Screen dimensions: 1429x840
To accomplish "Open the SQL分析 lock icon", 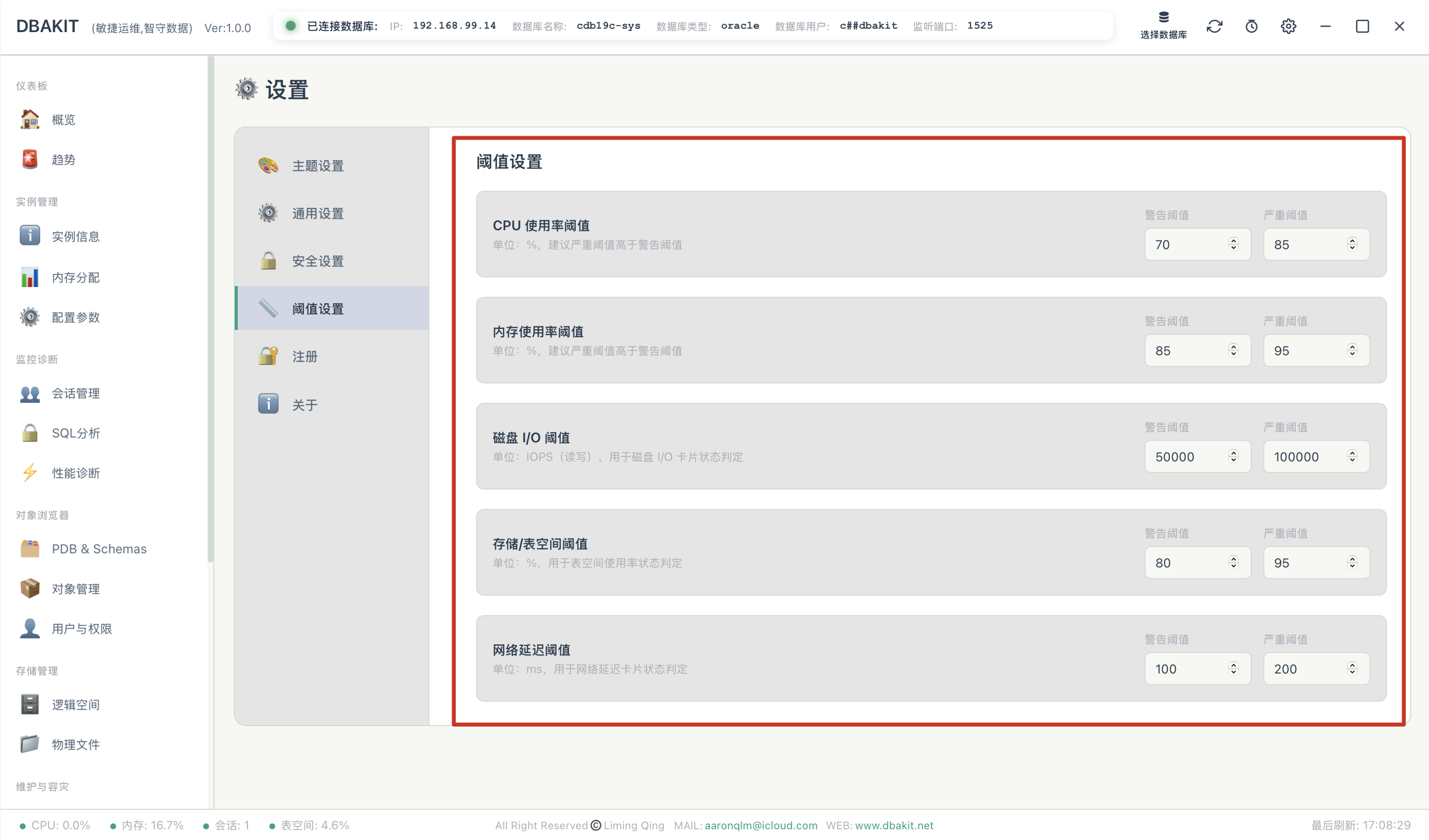I will pos(30,434).
